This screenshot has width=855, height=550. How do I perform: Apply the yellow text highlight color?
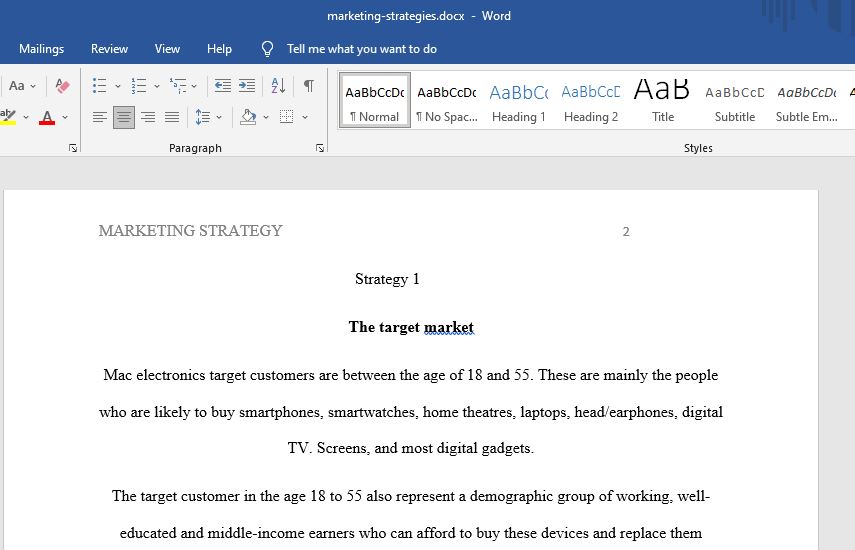pyautogui.click(x=8, y=117)
